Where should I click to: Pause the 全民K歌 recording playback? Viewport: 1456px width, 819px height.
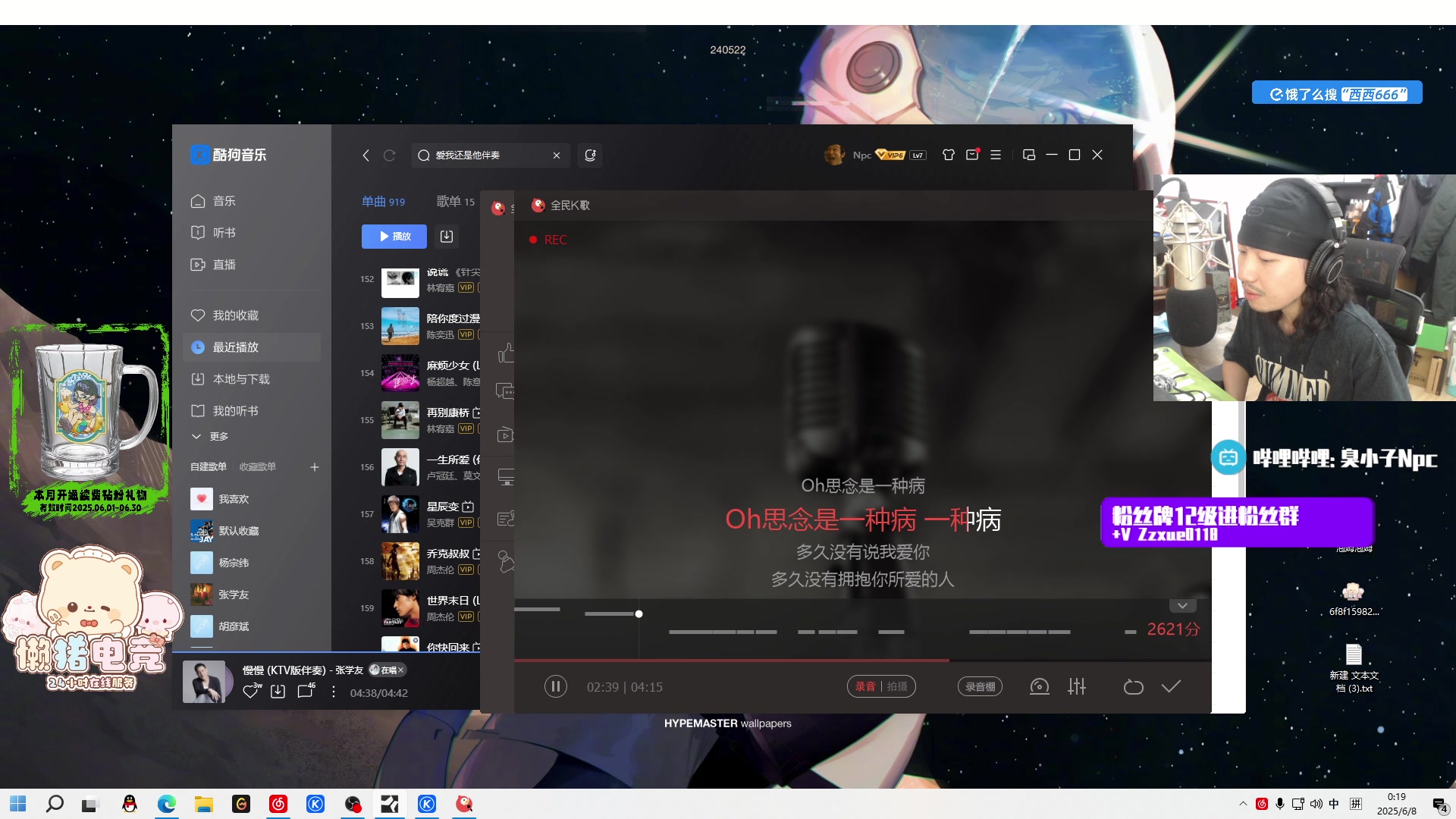(555, 687)
